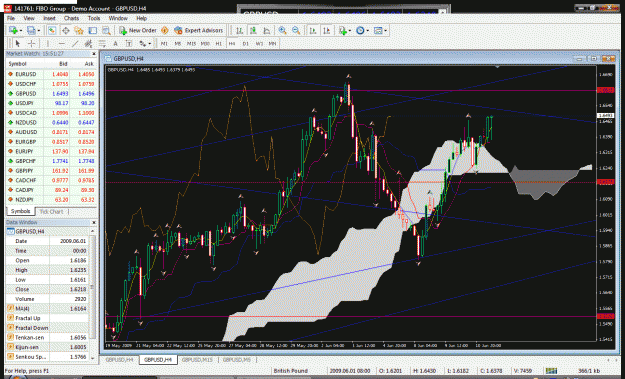Open the Help menu

coord(142,18)
